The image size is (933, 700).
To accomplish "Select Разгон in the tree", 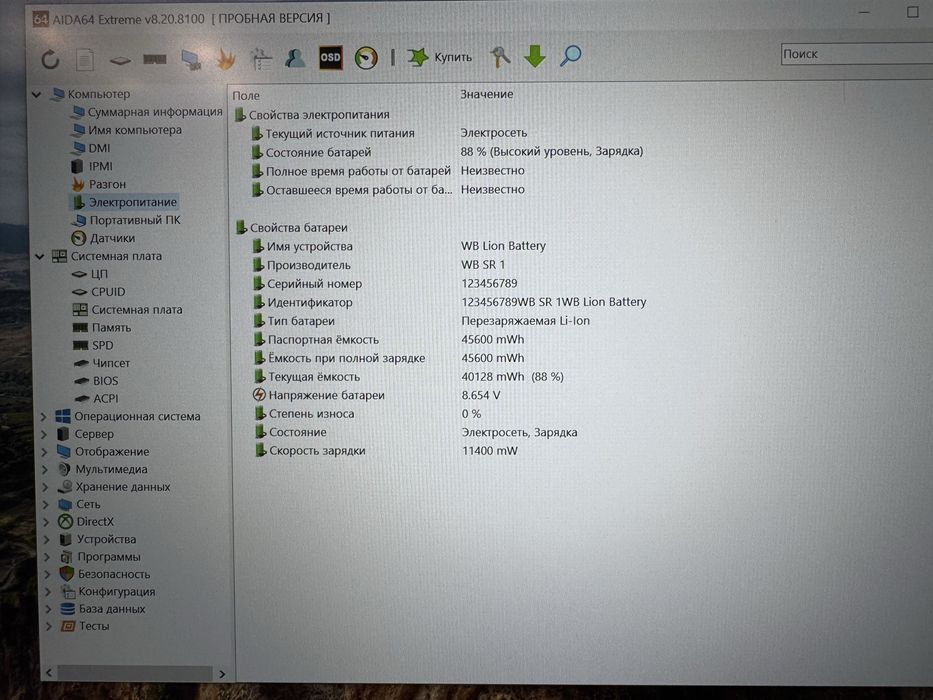I will click(99, 184).
